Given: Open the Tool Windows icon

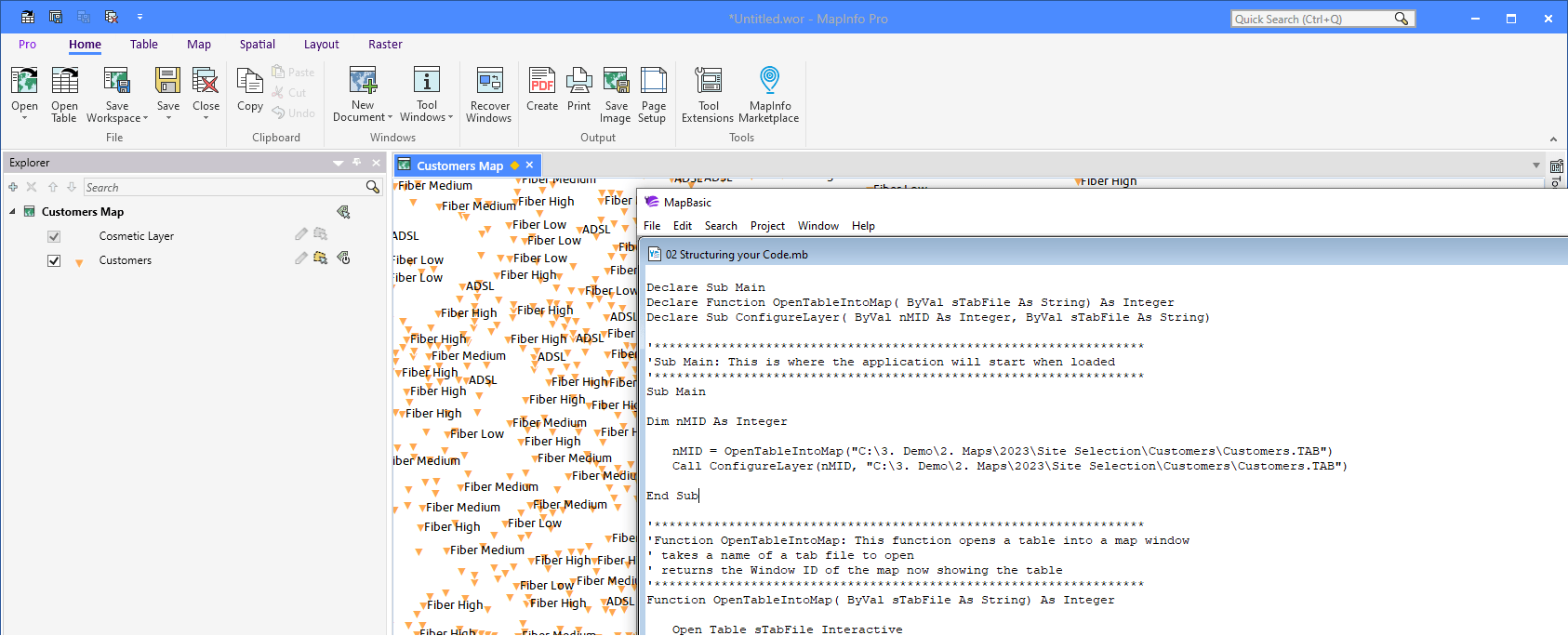Looking at the screenshot, I should point(427,81).
